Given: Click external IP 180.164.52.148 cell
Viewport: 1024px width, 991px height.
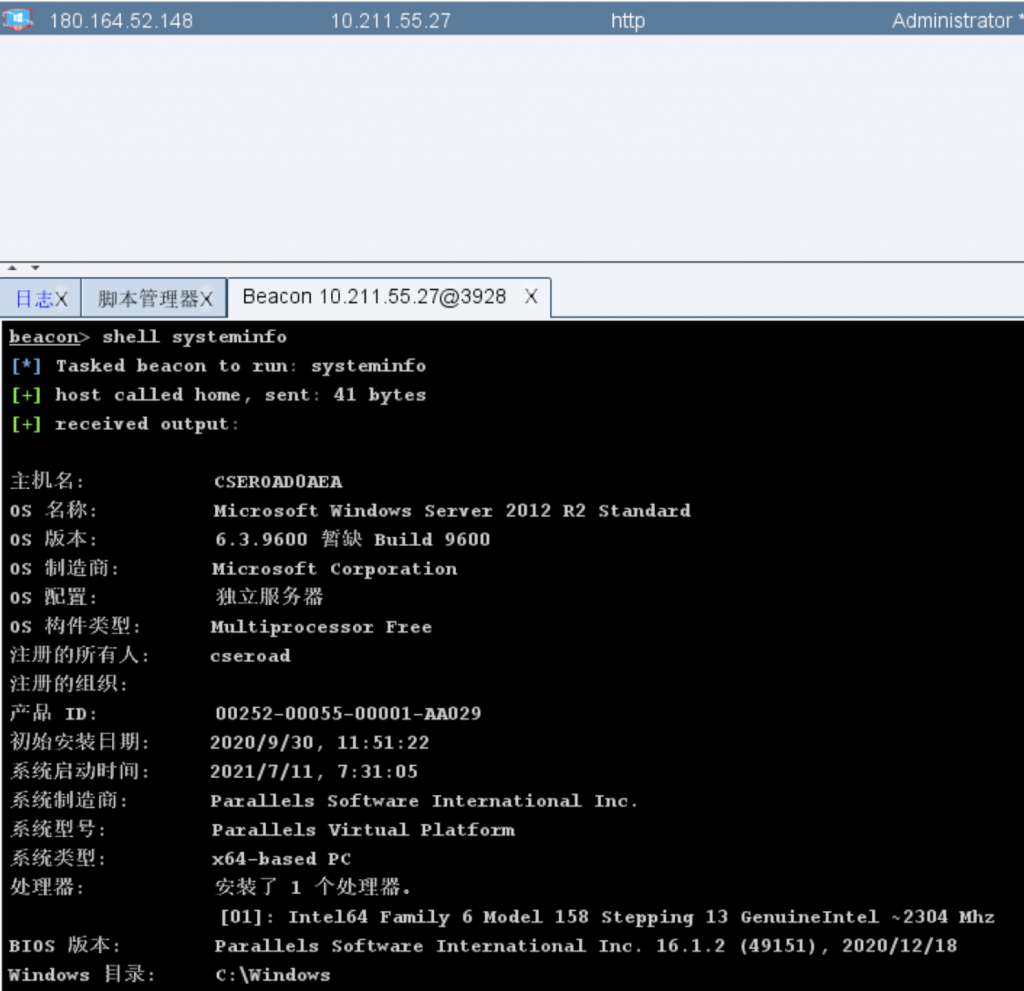Looking at the screenshot, I should pyautogui.click(x=121, y=21).
